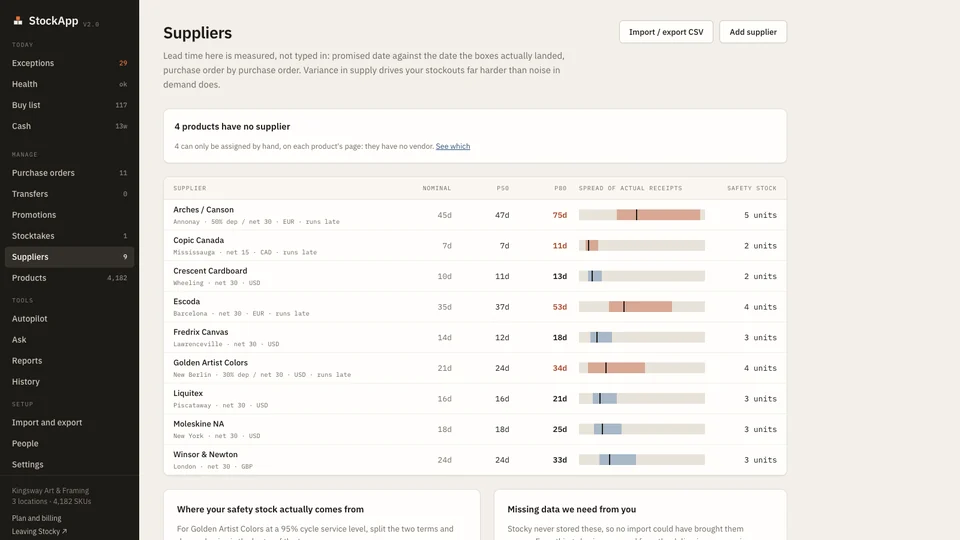
Task: Go to Buy list
Action: pyautogui.click(x=69, y=105)
